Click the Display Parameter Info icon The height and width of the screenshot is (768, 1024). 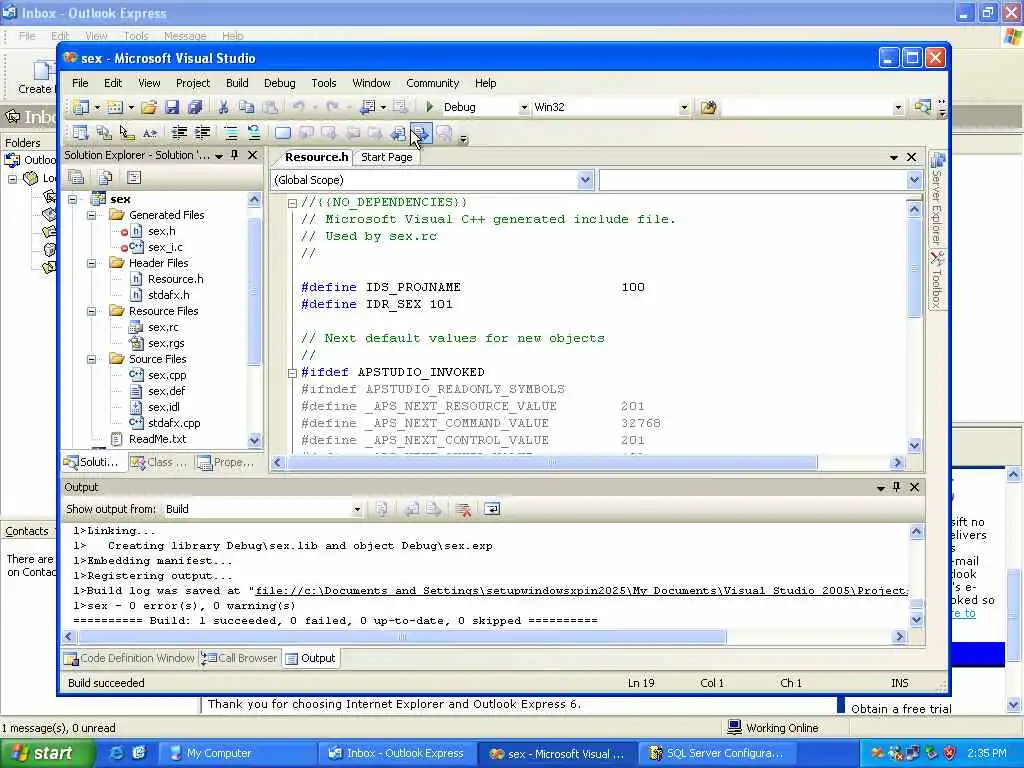point(104,133)
